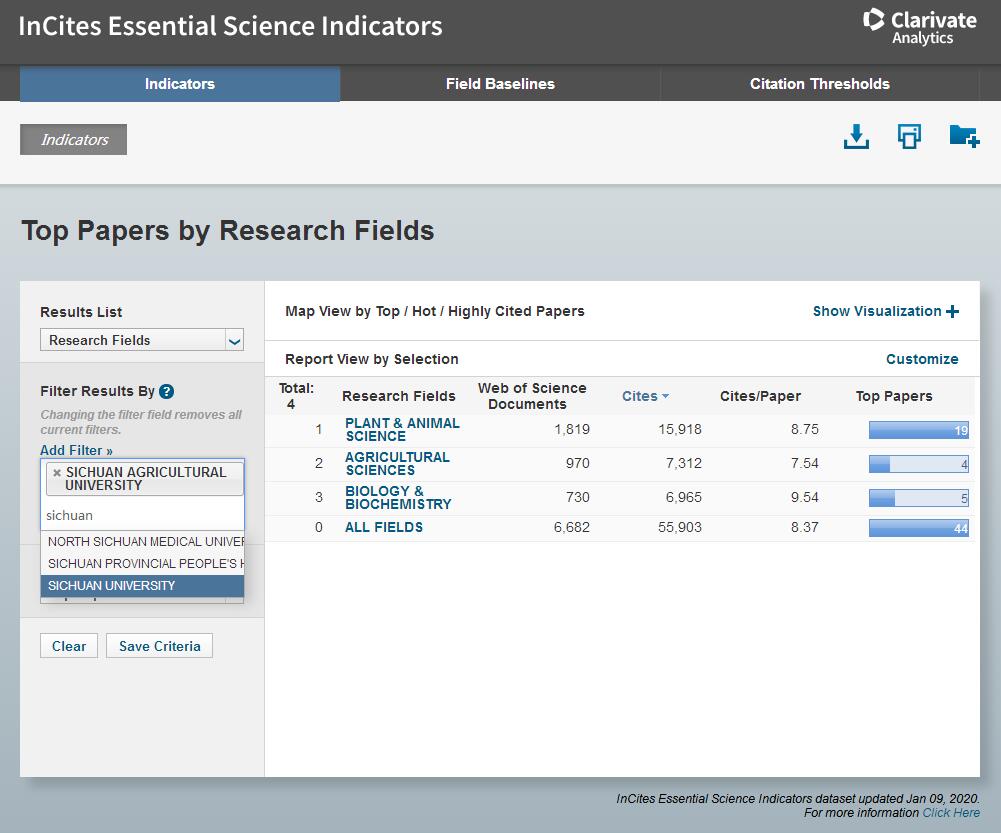Image resolution: width=1001 pixels, height=833 pixels.
Task: Open the Citation Thresholds tab
Action: [x=819, y=84]
